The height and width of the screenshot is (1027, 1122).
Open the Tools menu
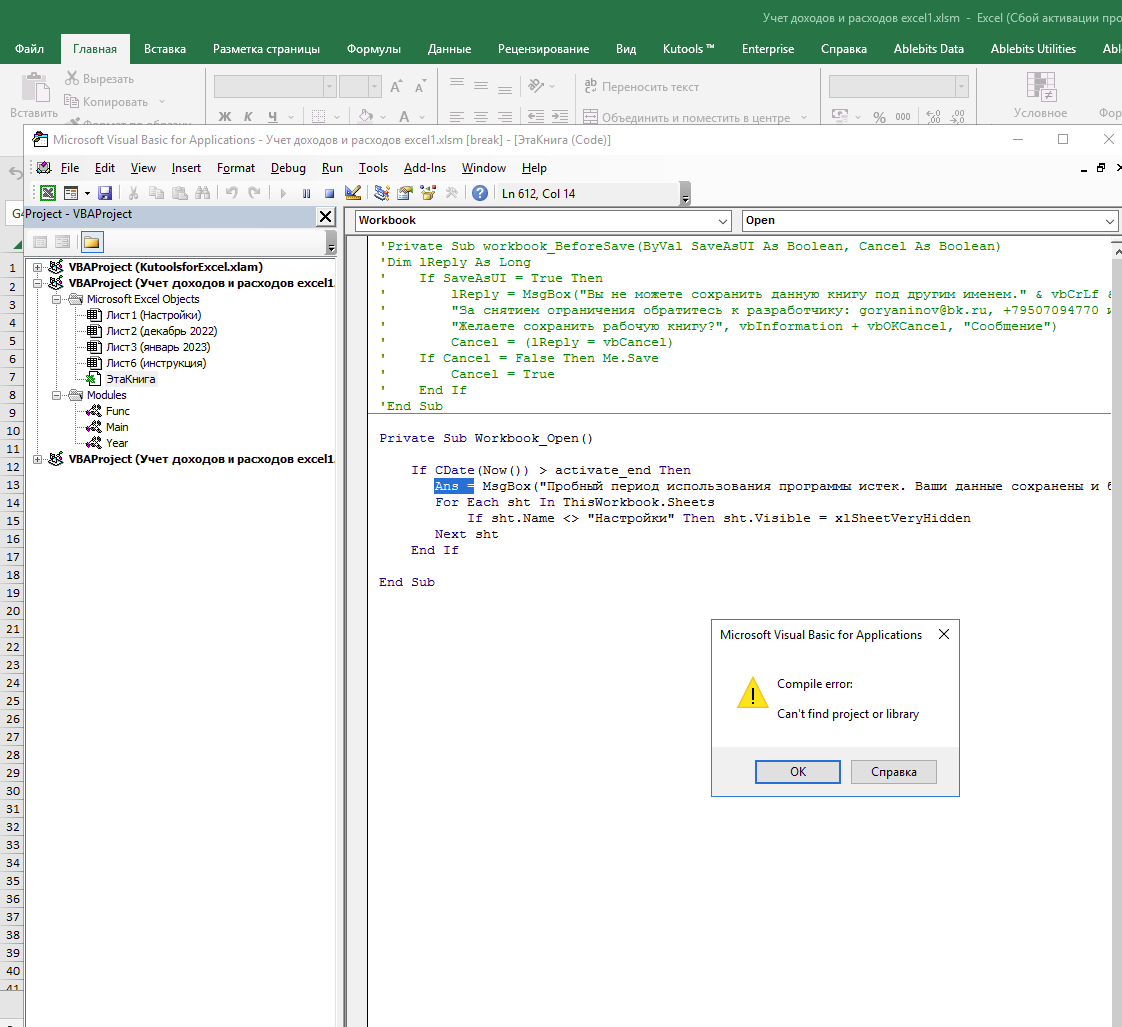[x=373, y=168]
